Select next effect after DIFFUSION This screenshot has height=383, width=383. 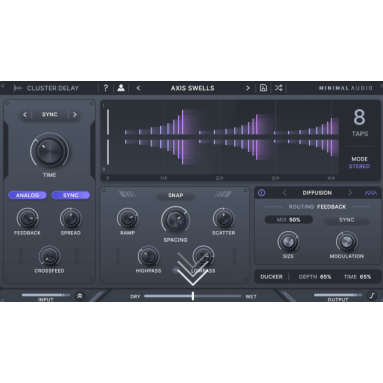pyautogui.click(x=350, y=193)
